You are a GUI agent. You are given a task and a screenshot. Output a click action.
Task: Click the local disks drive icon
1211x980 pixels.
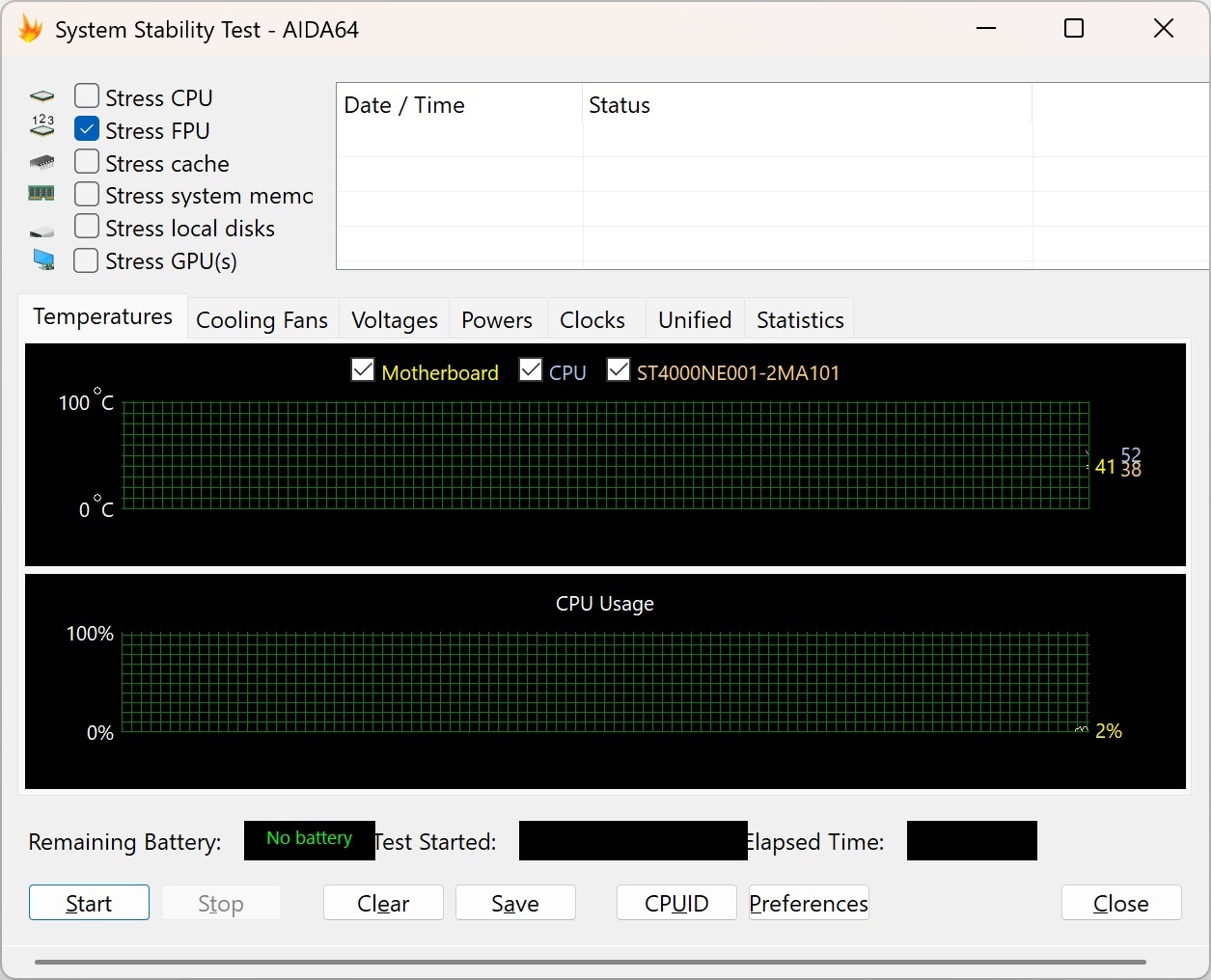click(x=41, y=231)
